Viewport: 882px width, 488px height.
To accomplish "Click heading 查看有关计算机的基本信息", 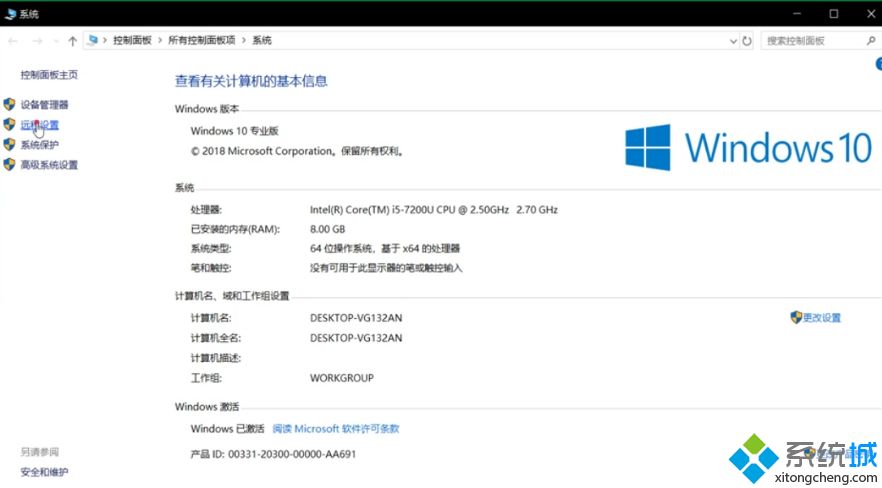I will pos(251,82).
